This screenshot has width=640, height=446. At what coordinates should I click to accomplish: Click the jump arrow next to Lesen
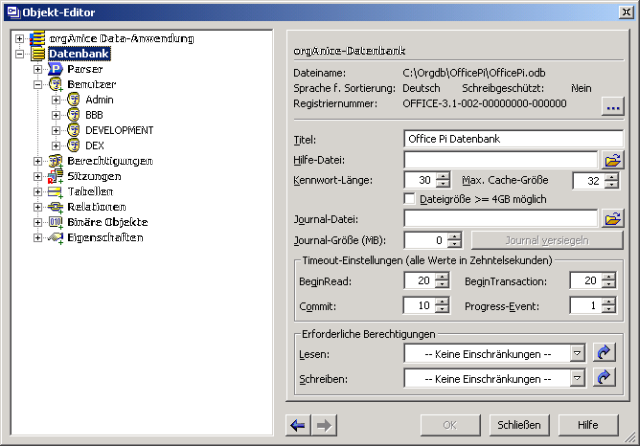(x=604, y=353)
